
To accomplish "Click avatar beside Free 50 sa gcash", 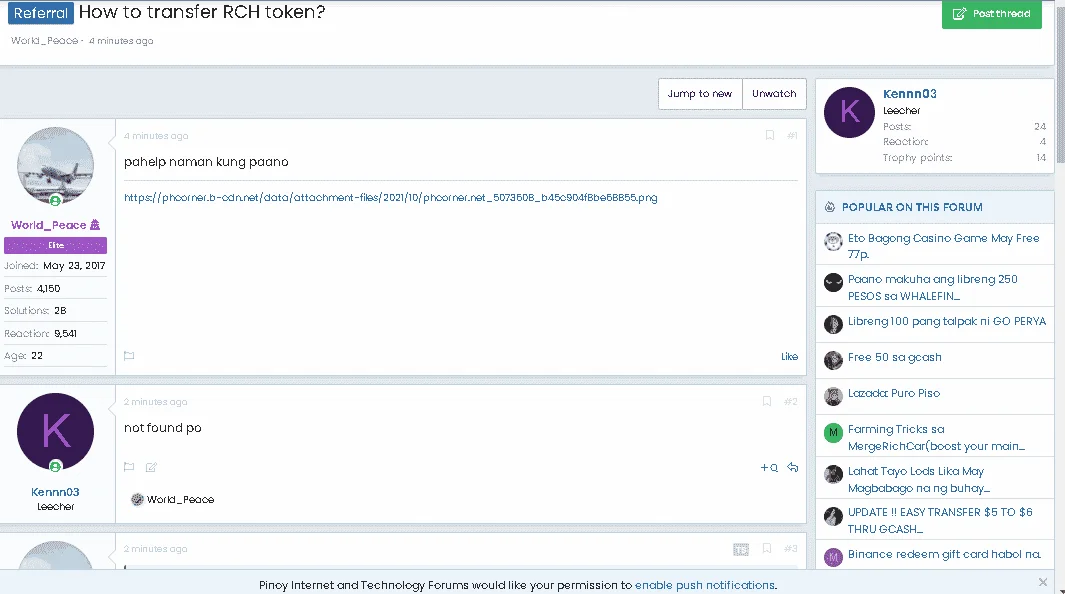I will (x=833, y=360).
